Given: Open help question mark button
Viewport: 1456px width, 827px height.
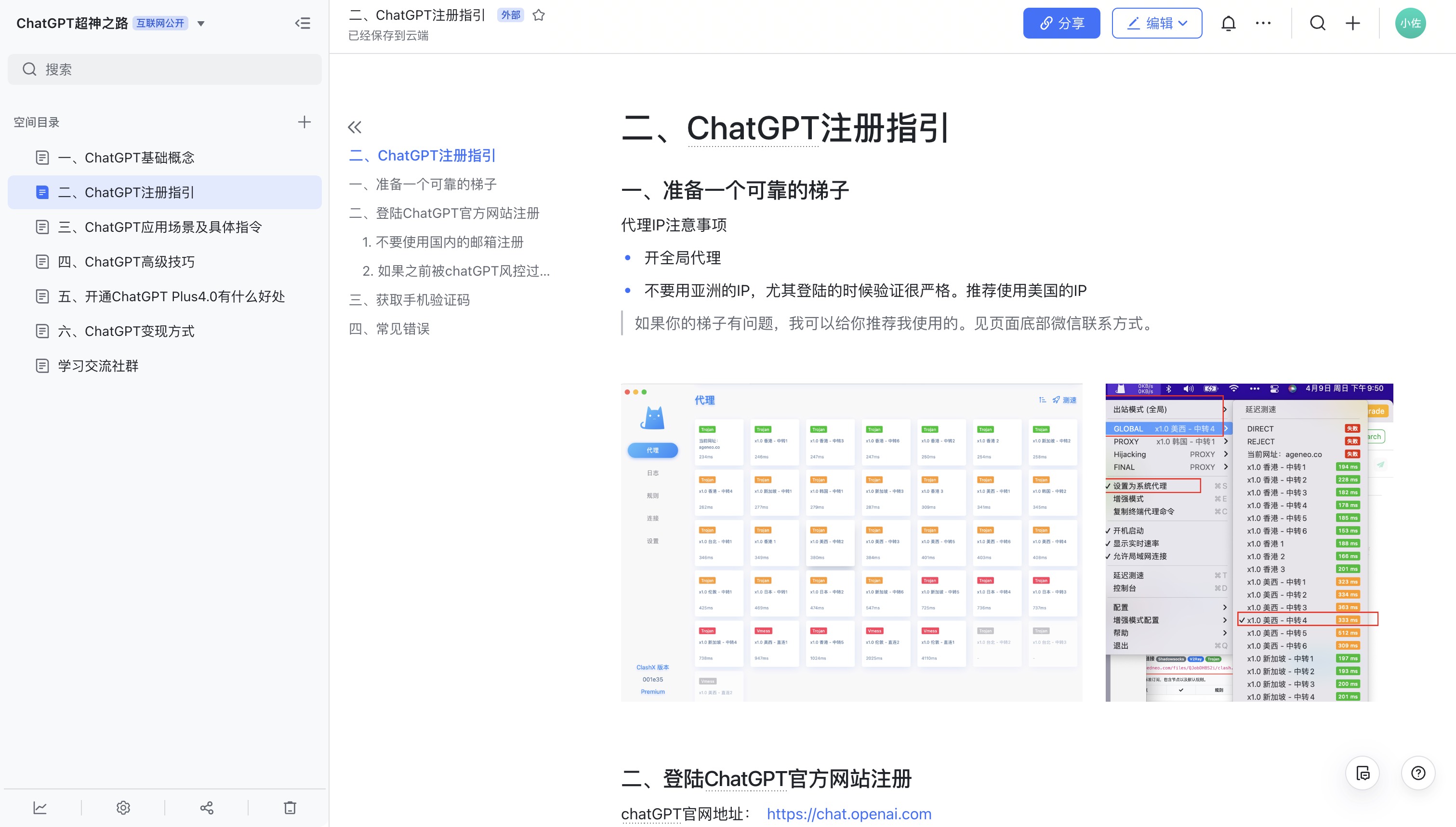Looking at the screenshot, I should (1418, 773).
